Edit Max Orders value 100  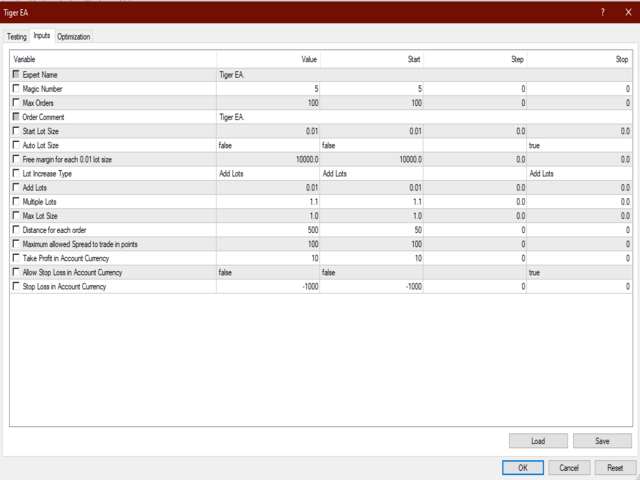coord(268,103)
